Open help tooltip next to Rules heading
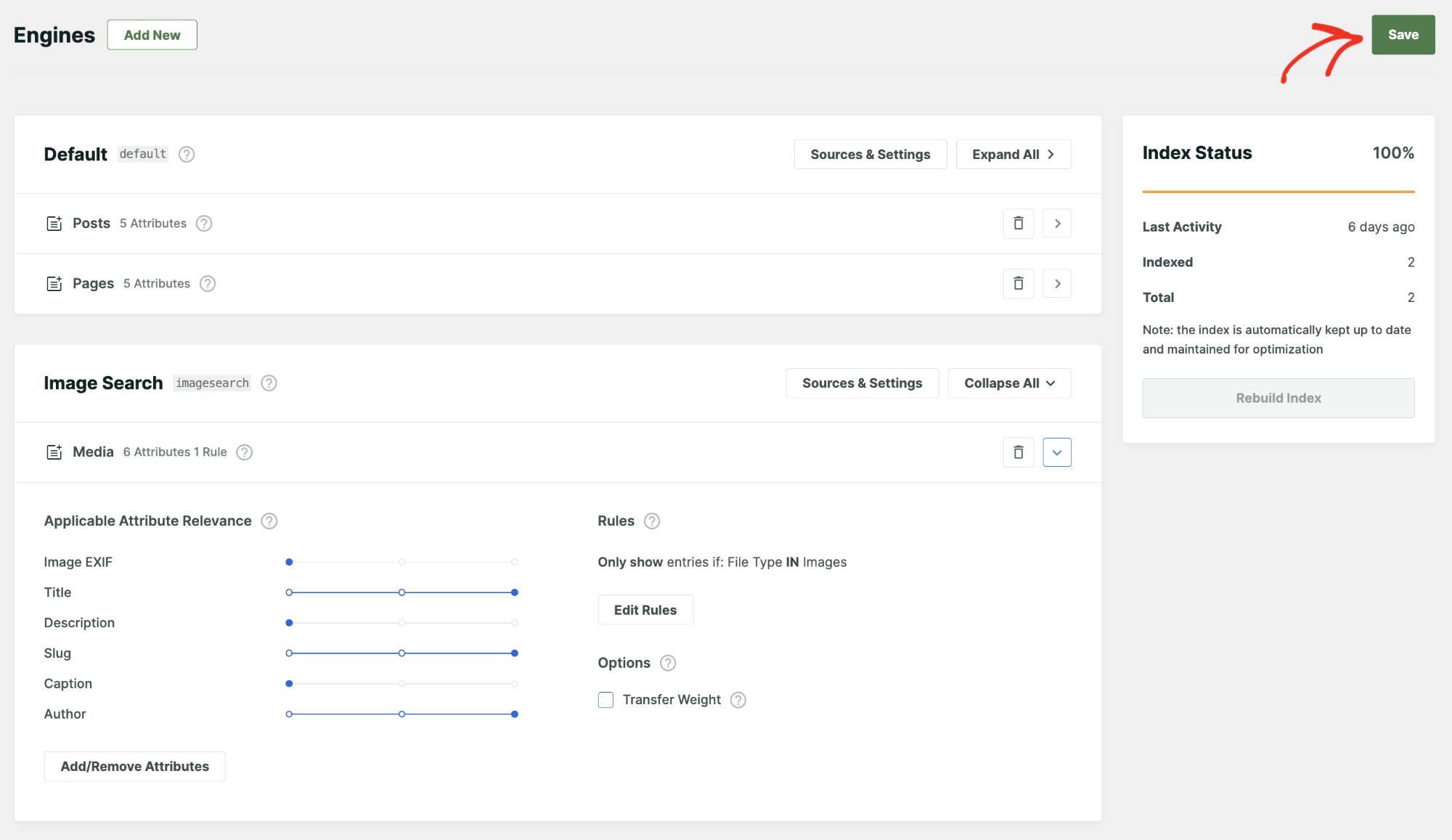The image size is (1452, 840). [x=651, y=521]
